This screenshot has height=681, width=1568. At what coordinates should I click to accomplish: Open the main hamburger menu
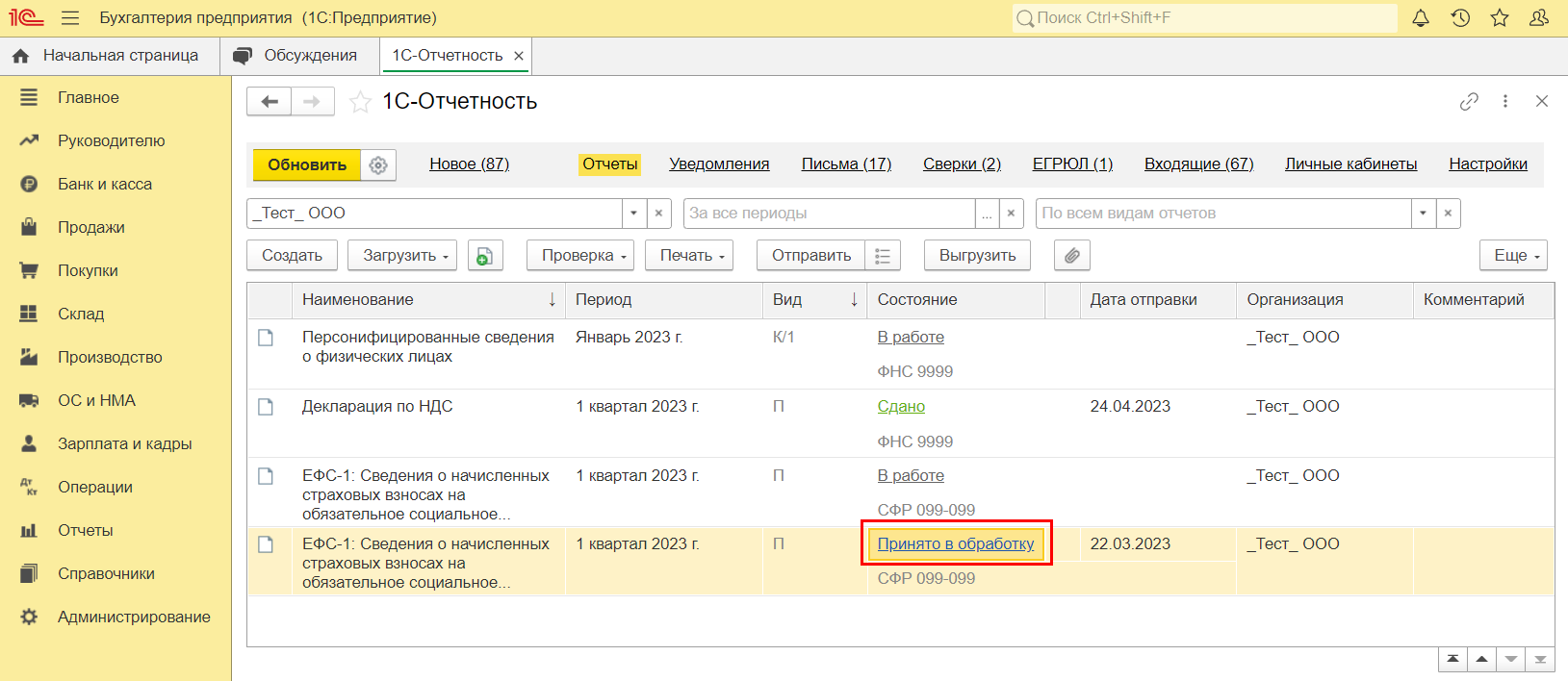70,18
